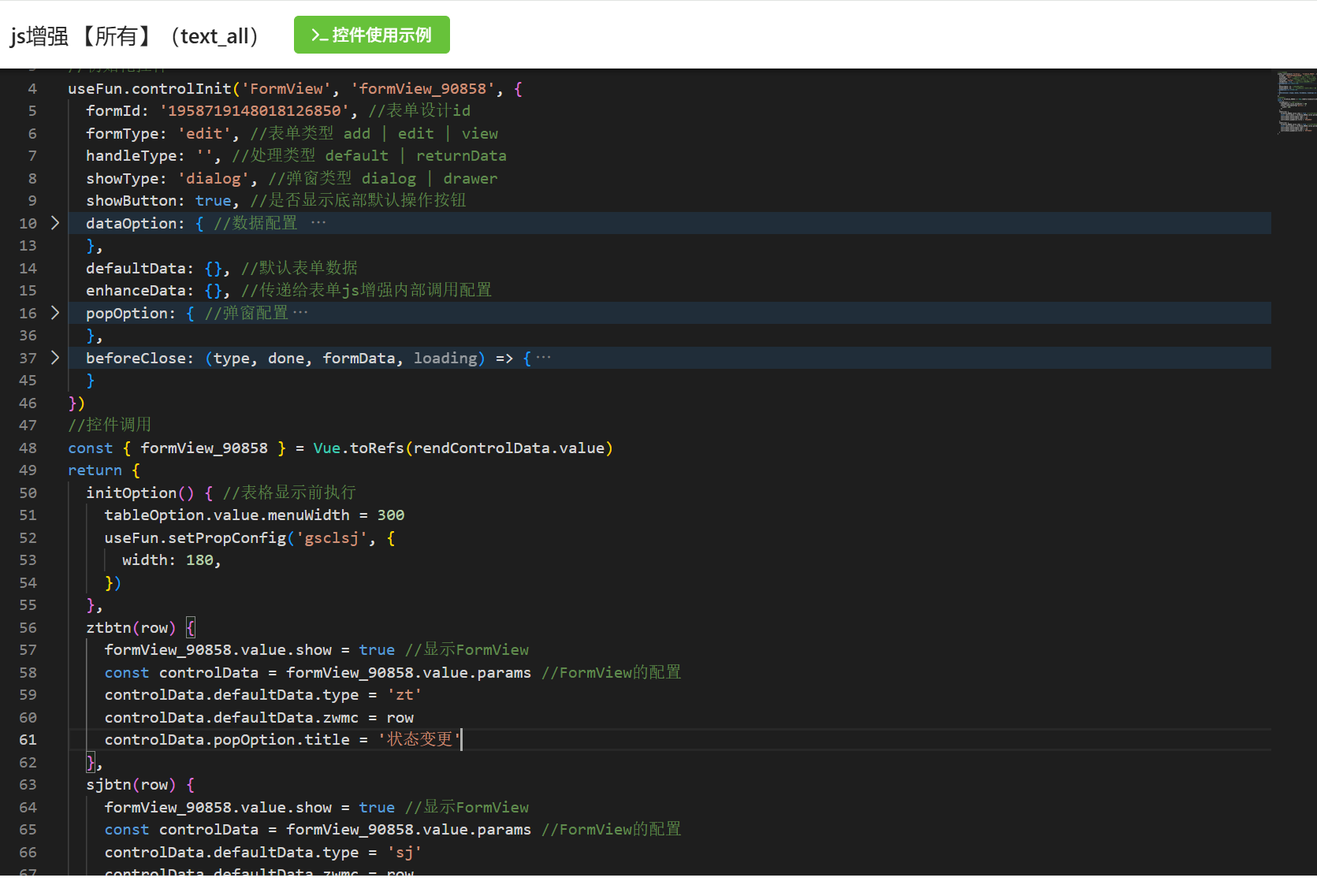The height and width of the screenshot is (896, 1317).
Task: Click formType value 'edit'
Action: [x=204, y=134]
